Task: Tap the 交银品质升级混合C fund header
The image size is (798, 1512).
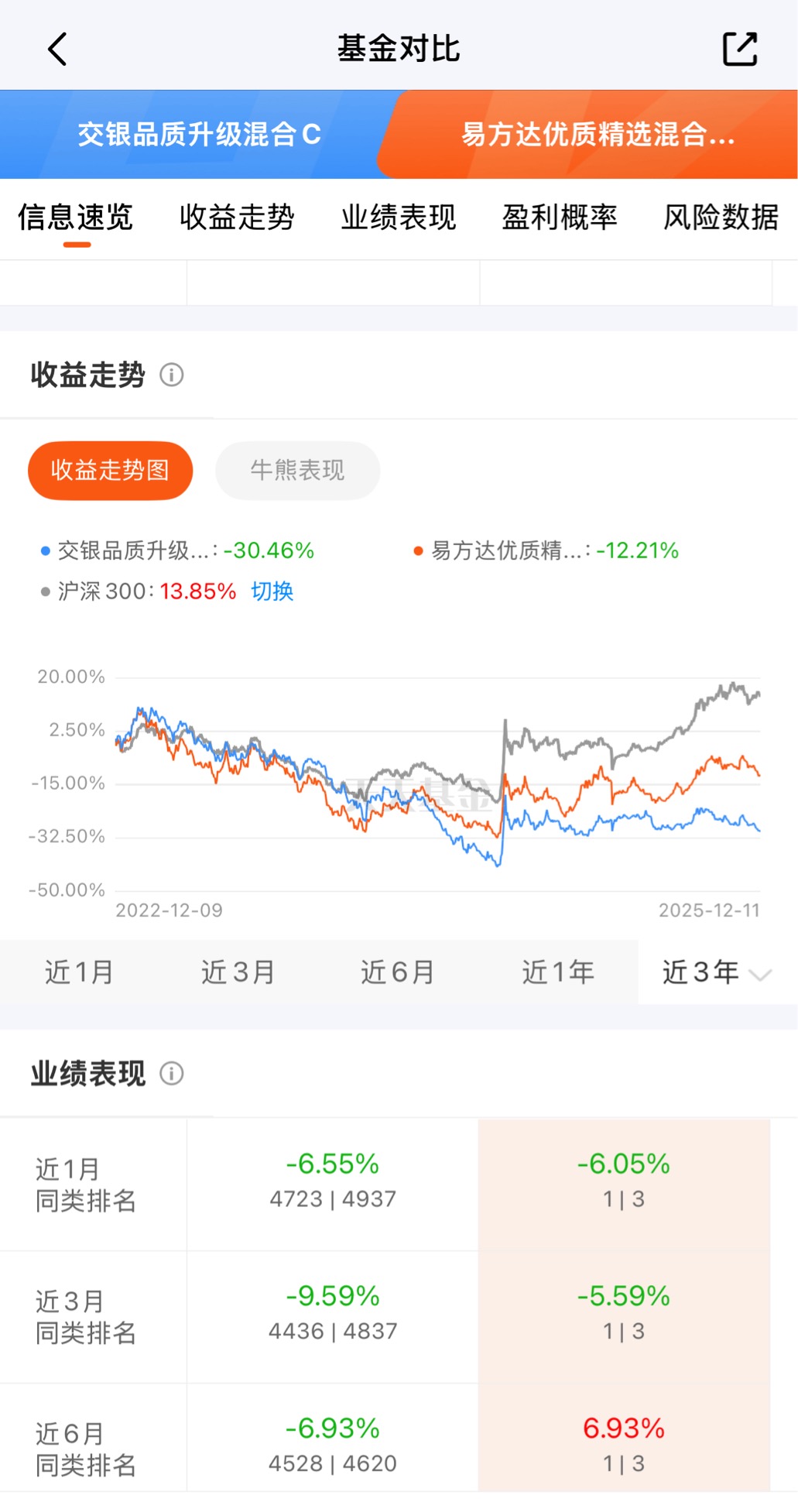Action: [197, 135]
